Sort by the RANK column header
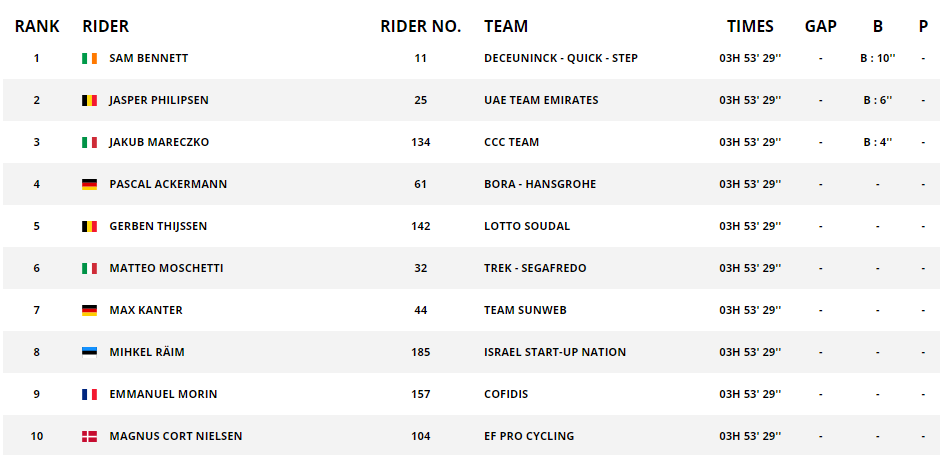The height and width of the screenshot is (455, 943). pyautogui.click(x=37, y=26)
